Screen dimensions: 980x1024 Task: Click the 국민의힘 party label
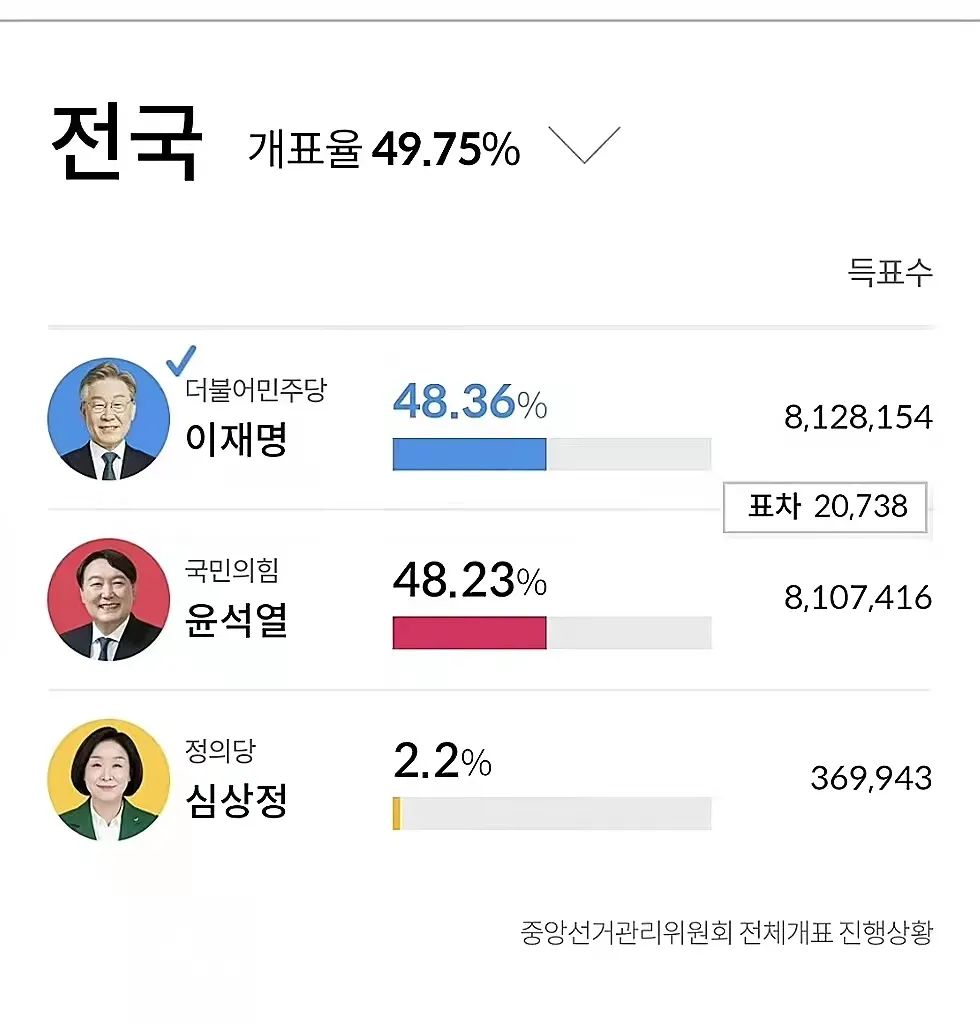coord(232,571)
